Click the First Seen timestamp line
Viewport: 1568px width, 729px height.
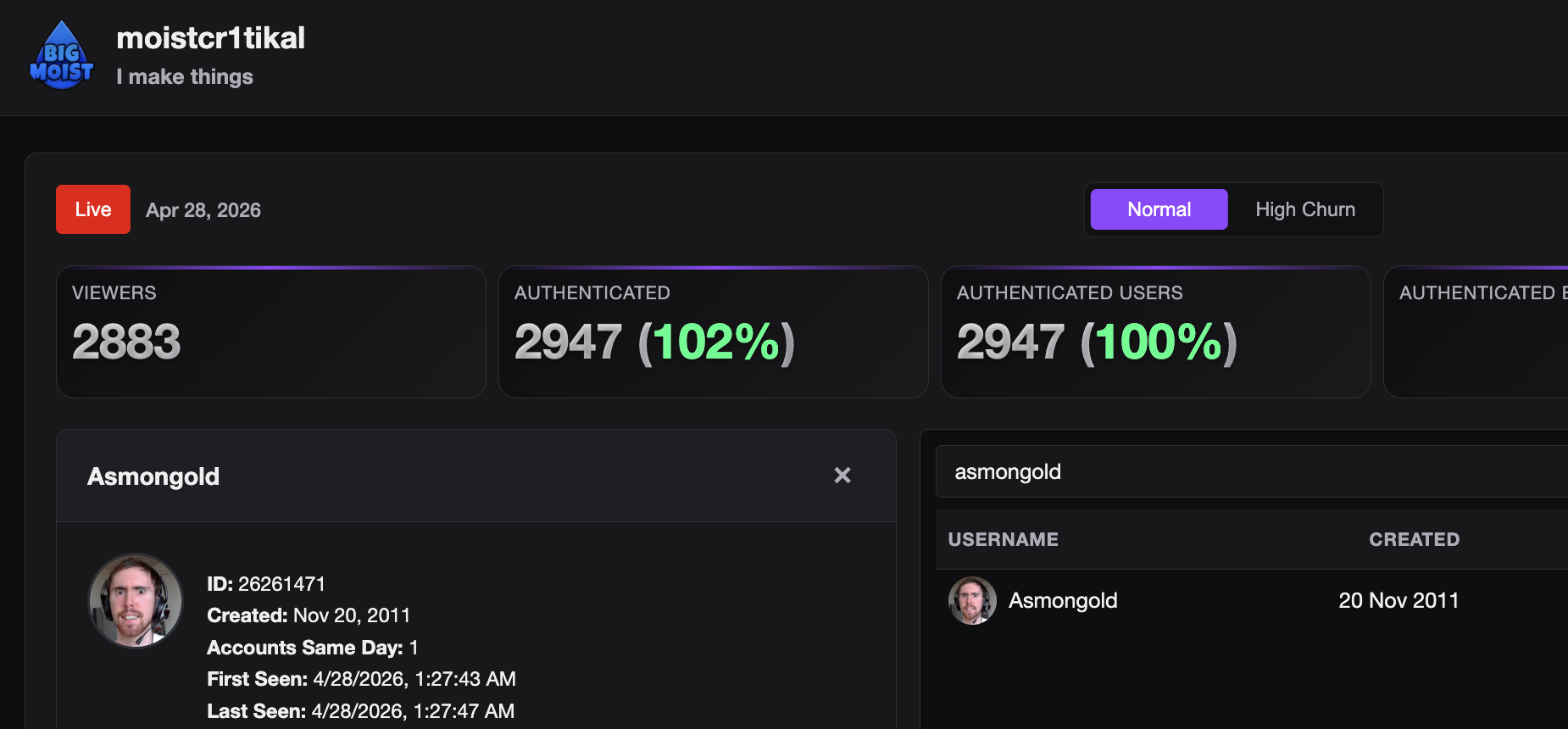click(361, 679)
